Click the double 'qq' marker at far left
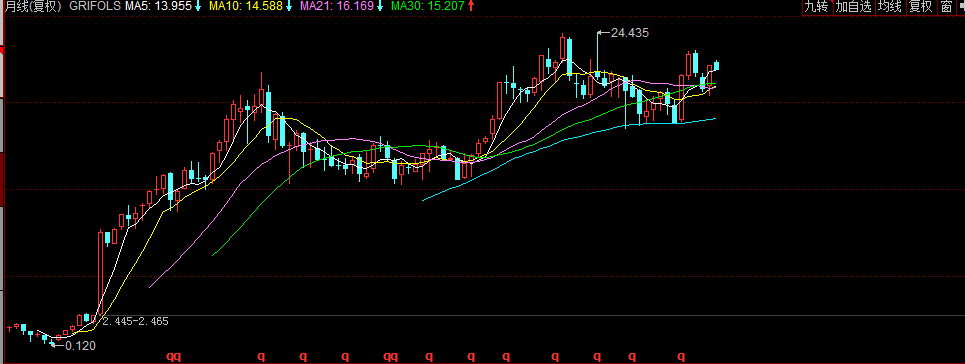Screen dimensions: 965x364 click(175, 356)
